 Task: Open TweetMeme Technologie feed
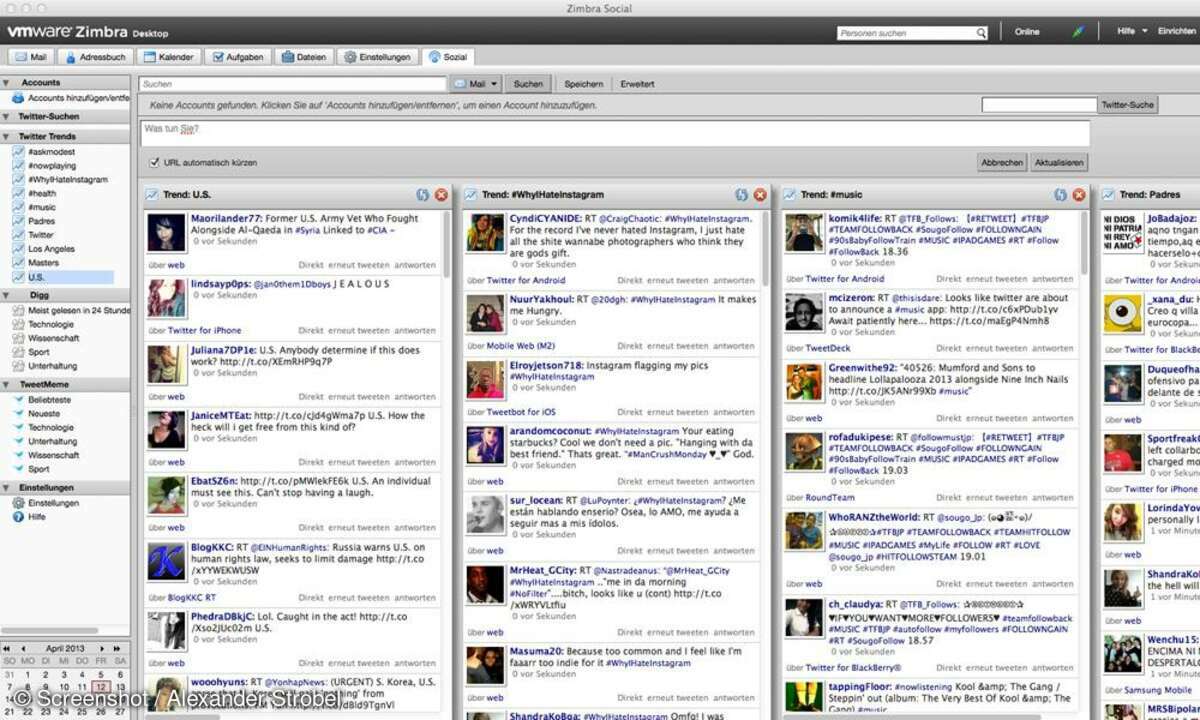tap(51, 427)
